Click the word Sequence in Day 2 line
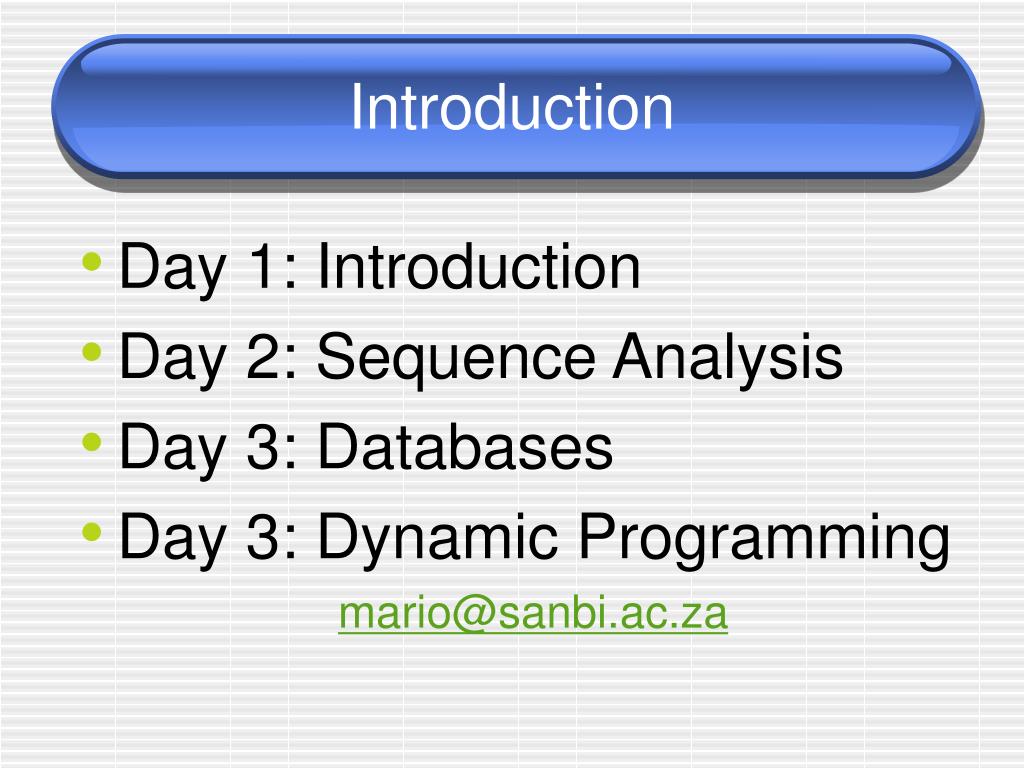Image resolution: width=1024 pixels, height=768 pixels. point(456,360)
